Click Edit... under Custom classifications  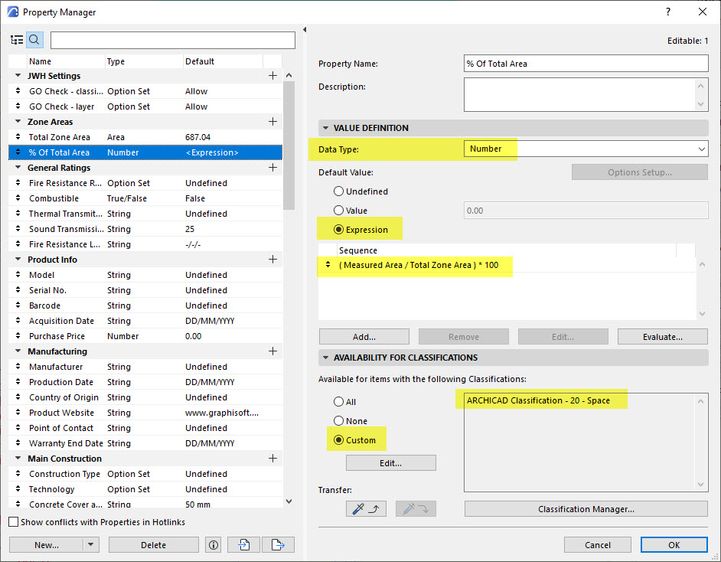pyautogui.click(x=391, y=463)
